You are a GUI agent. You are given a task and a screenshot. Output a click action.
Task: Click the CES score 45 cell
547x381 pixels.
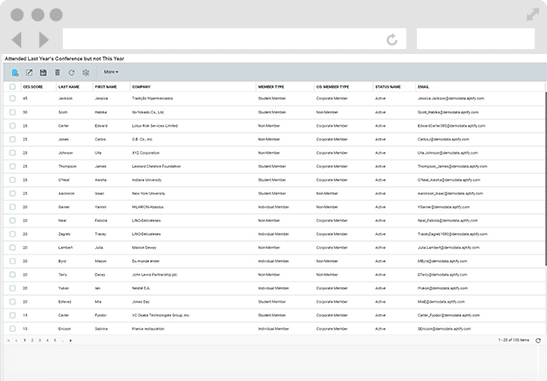point(25,98)
